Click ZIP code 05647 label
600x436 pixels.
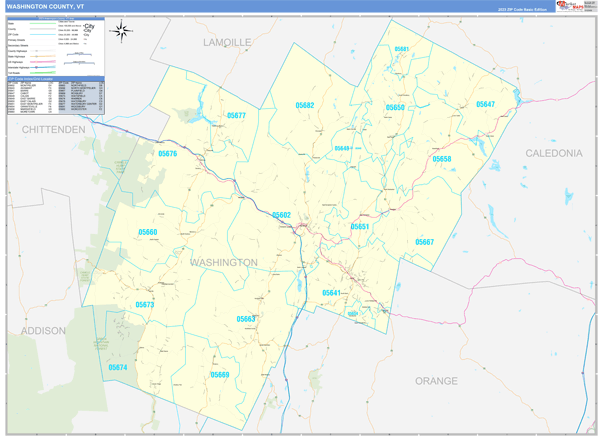coord(485,105)
